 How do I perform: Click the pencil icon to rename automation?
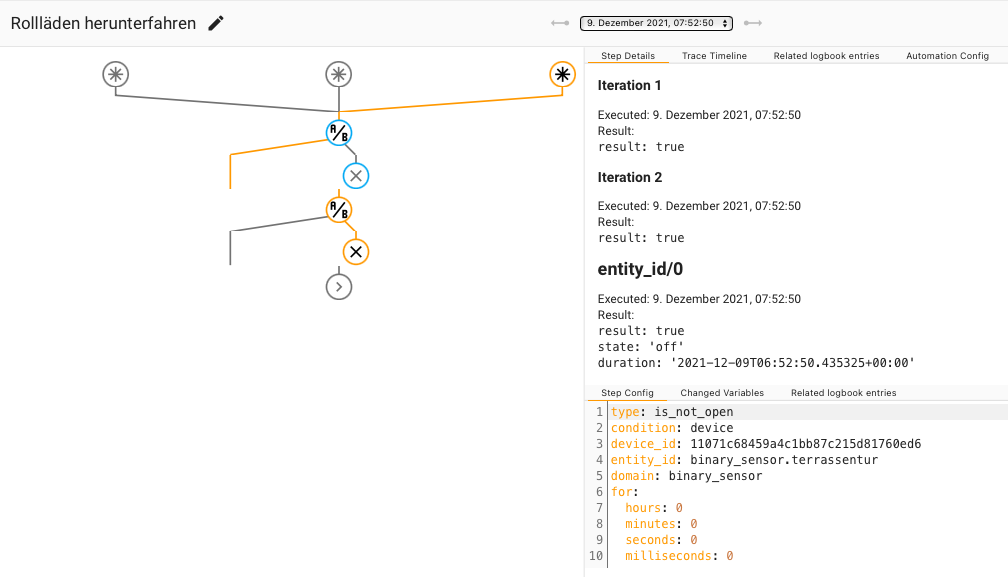pyautogui.click(x=216, y=23)
